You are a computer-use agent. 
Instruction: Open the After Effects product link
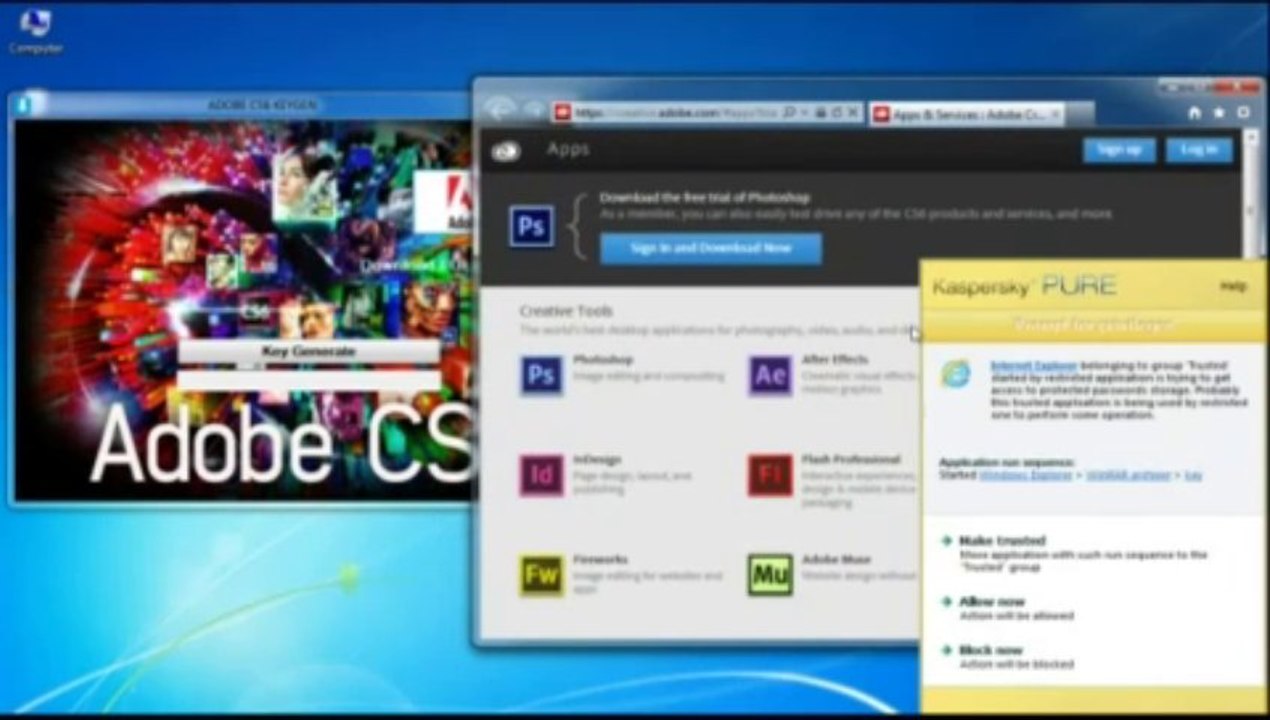click(x=835, y=359)
